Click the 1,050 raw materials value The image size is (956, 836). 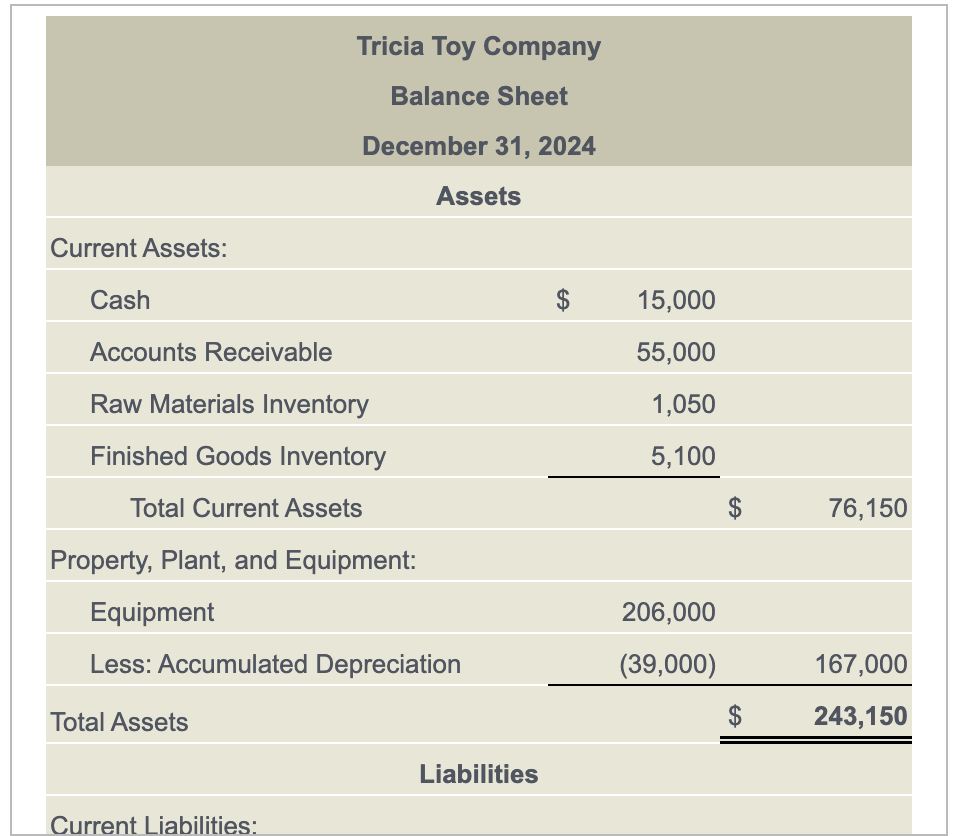[684, 404]
